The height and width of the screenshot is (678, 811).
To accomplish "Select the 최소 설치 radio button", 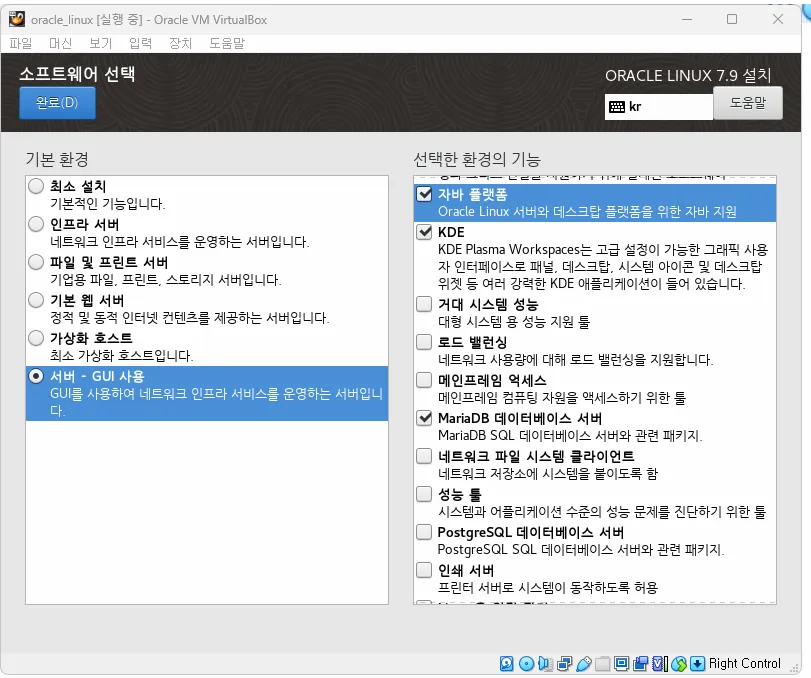I will 36,186.
